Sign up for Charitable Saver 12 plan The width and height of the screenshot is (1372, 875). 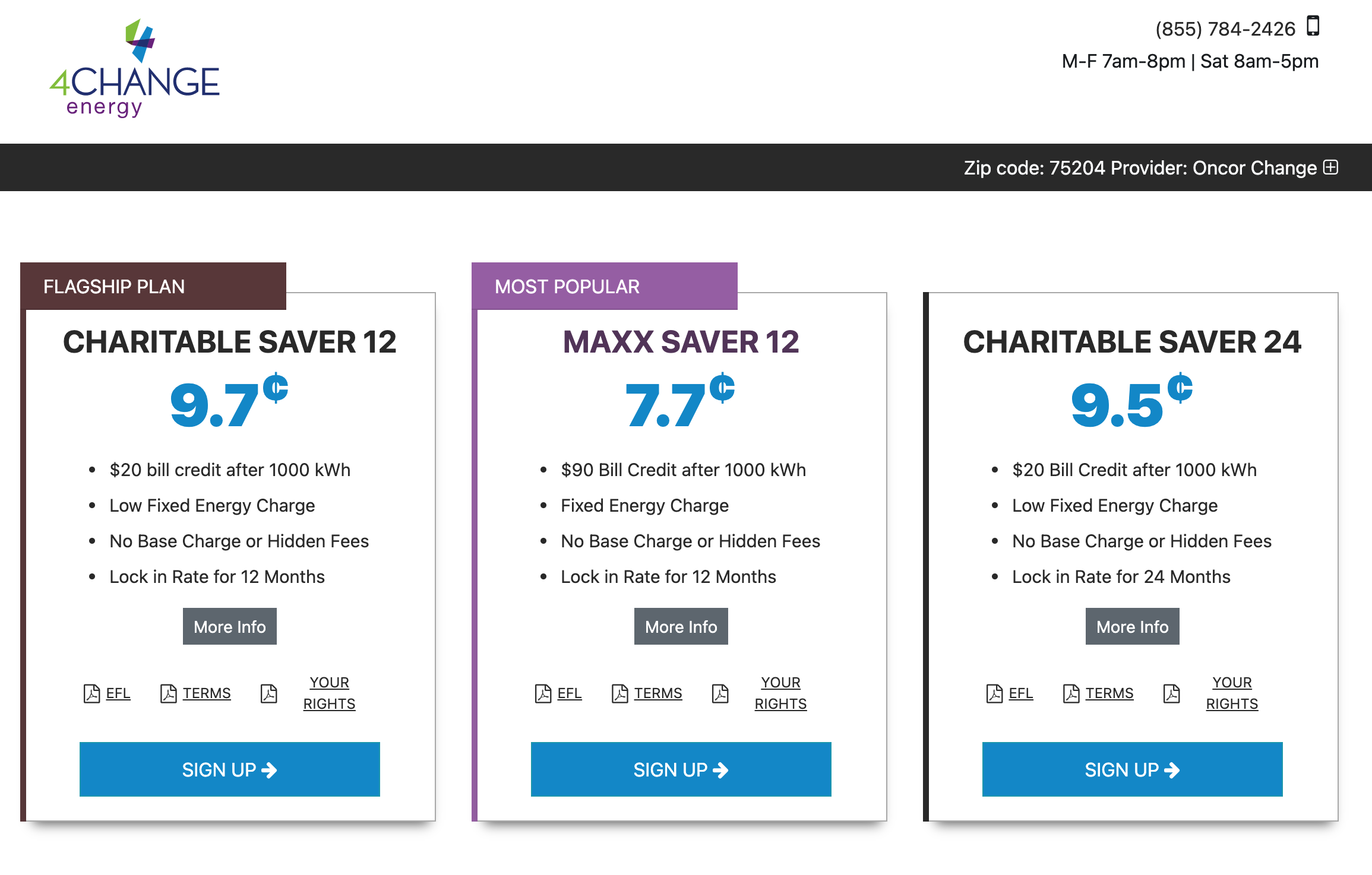pyautogui.click(x=229, y=769)
